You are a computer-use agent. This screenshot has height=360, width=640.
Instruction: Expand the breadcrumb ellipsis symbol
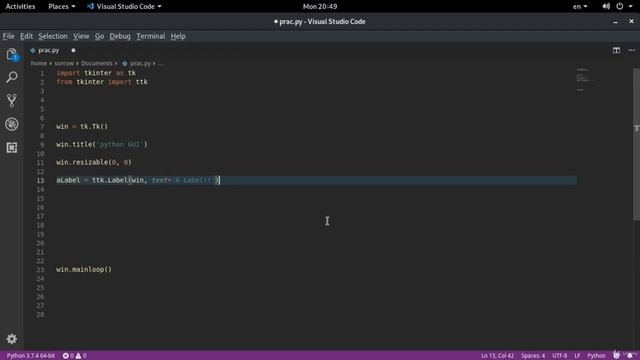pyautogui.click(x=161, y=63)
